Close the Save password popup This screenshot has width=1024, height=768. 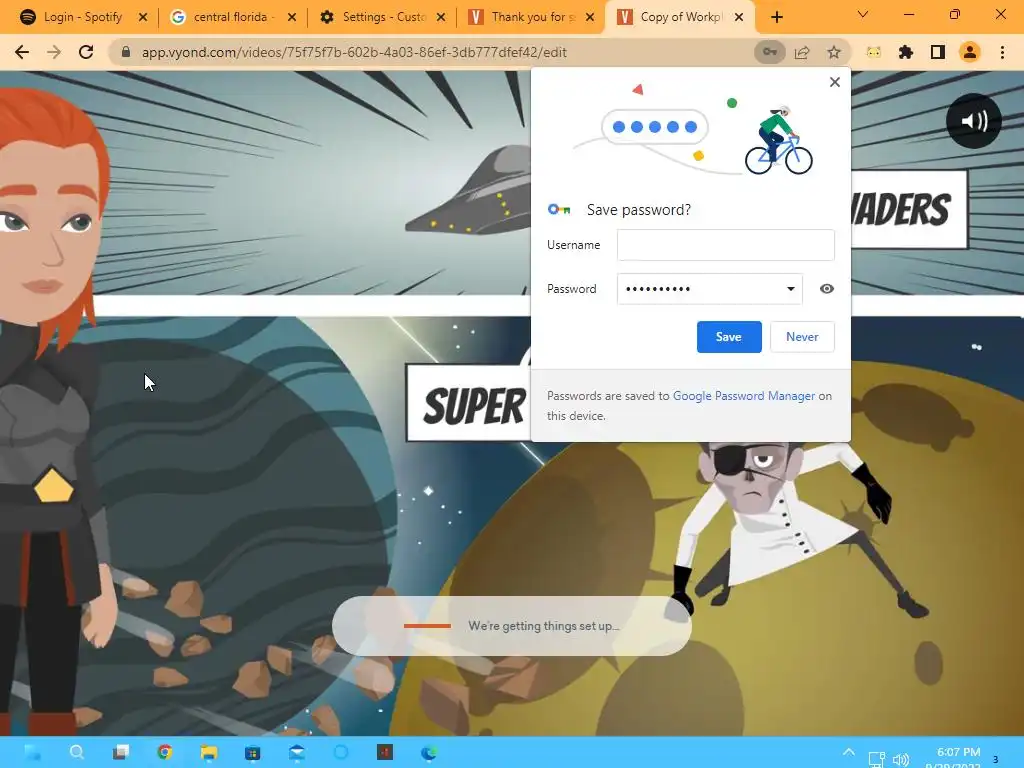coord(835,82)
